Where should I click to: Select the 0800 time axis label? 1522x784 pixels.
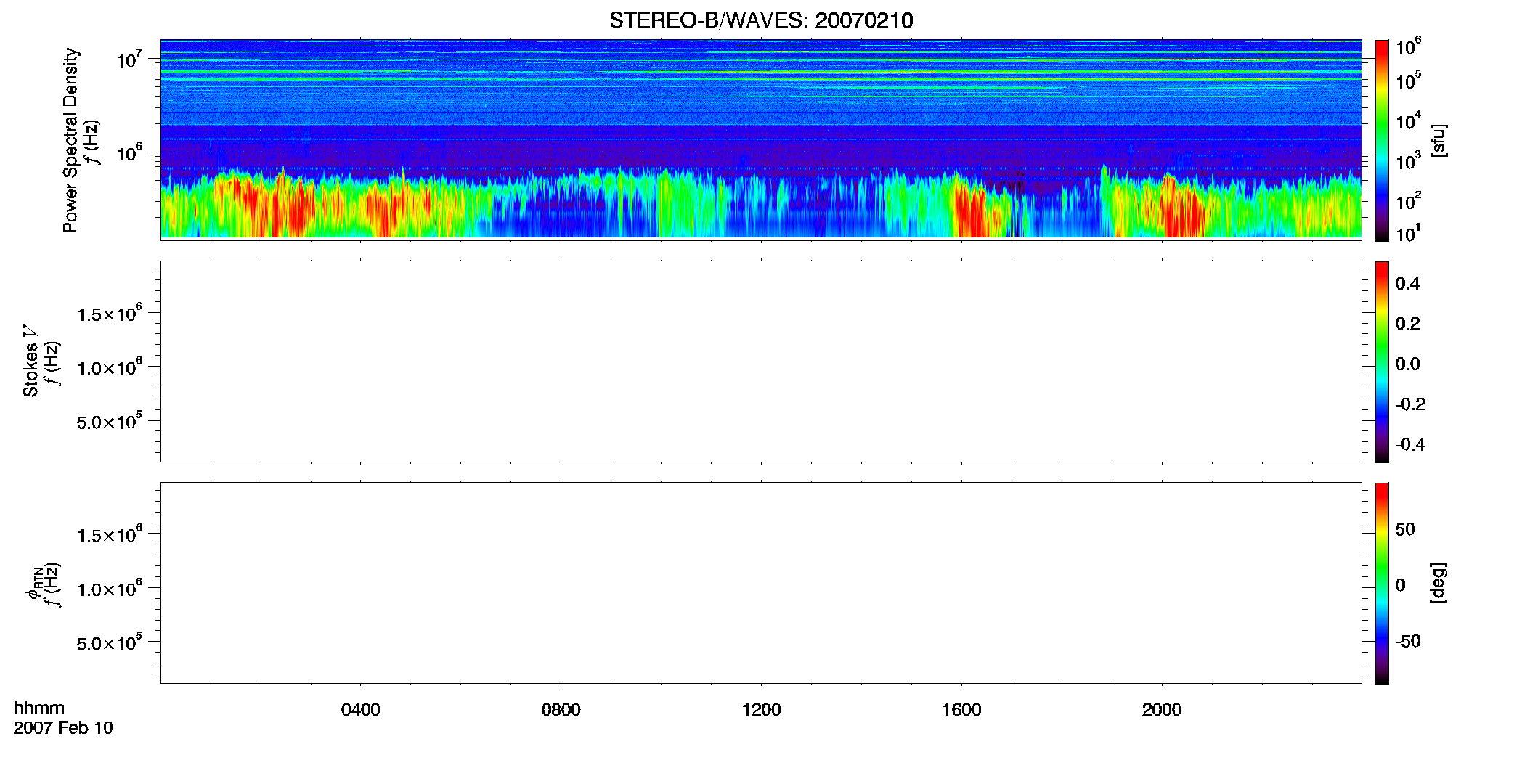click(x=561, y=710)
